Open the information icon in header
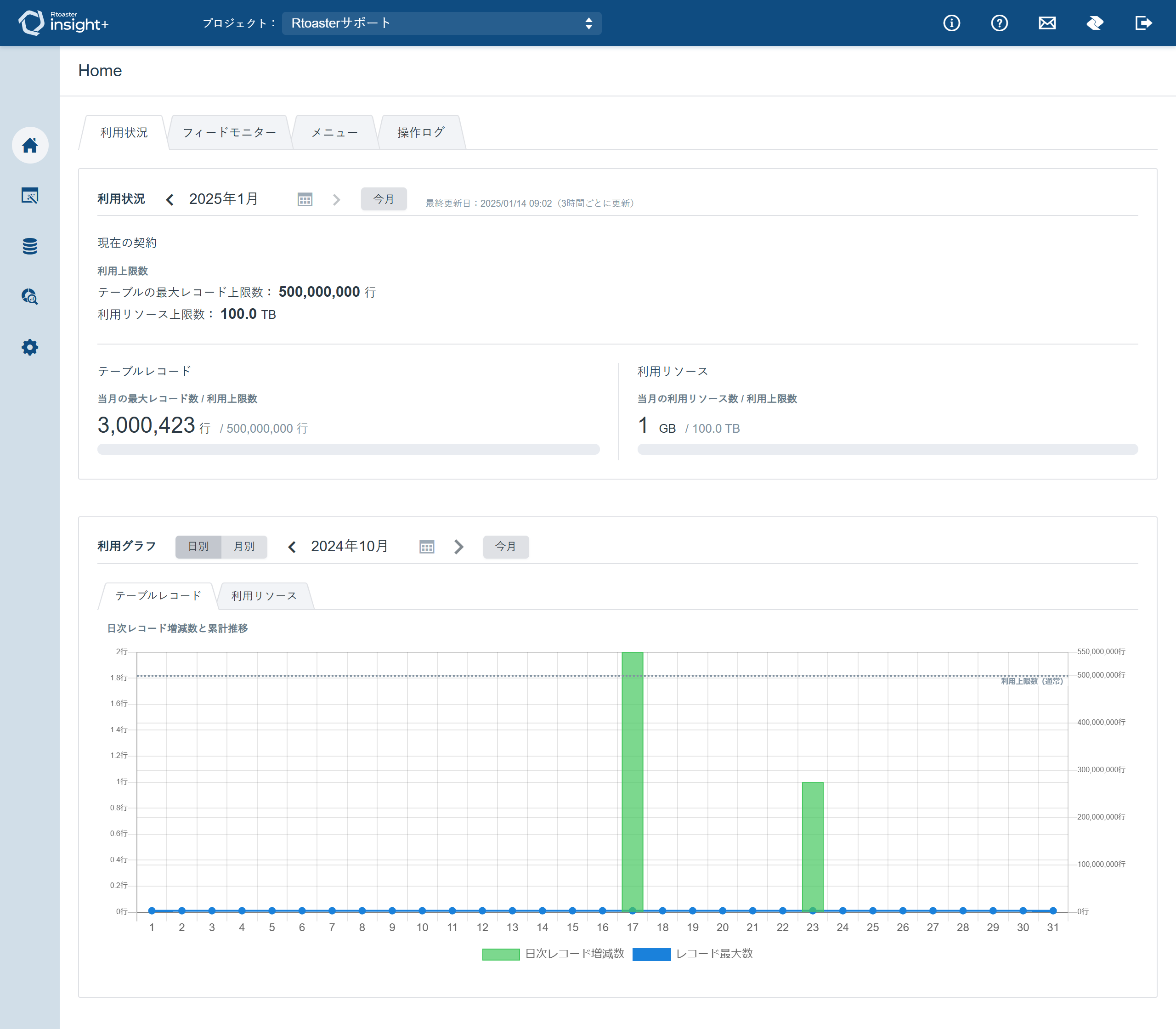1176x1029 pixels. [951, 23]
